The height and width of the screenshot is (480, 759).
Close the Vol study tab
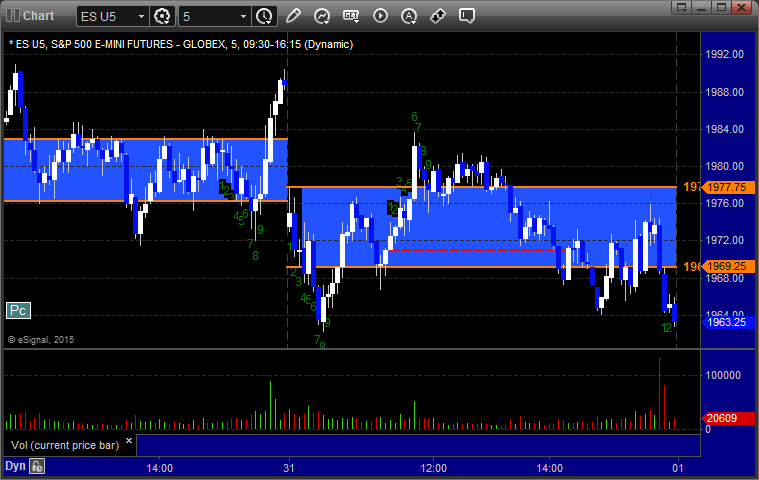[x=129, y=440]
